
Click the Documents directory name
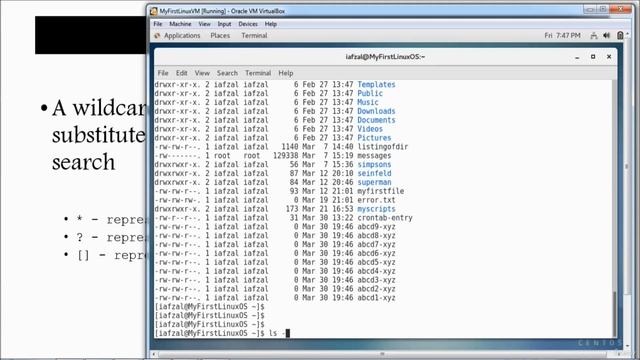[376, 120]
